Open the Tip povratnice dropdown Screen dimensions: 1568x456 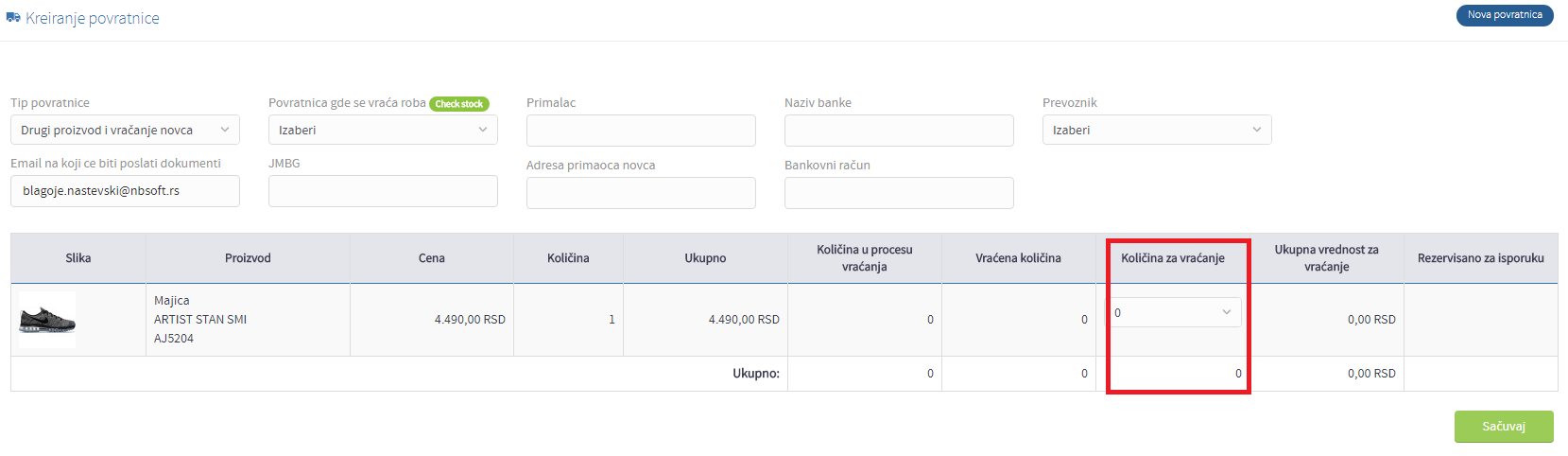(x=125, y=130)
